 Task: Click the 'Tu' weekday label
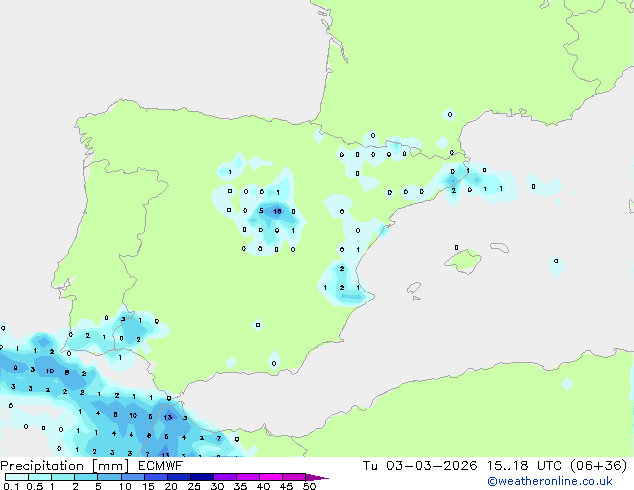coord(370,466)
